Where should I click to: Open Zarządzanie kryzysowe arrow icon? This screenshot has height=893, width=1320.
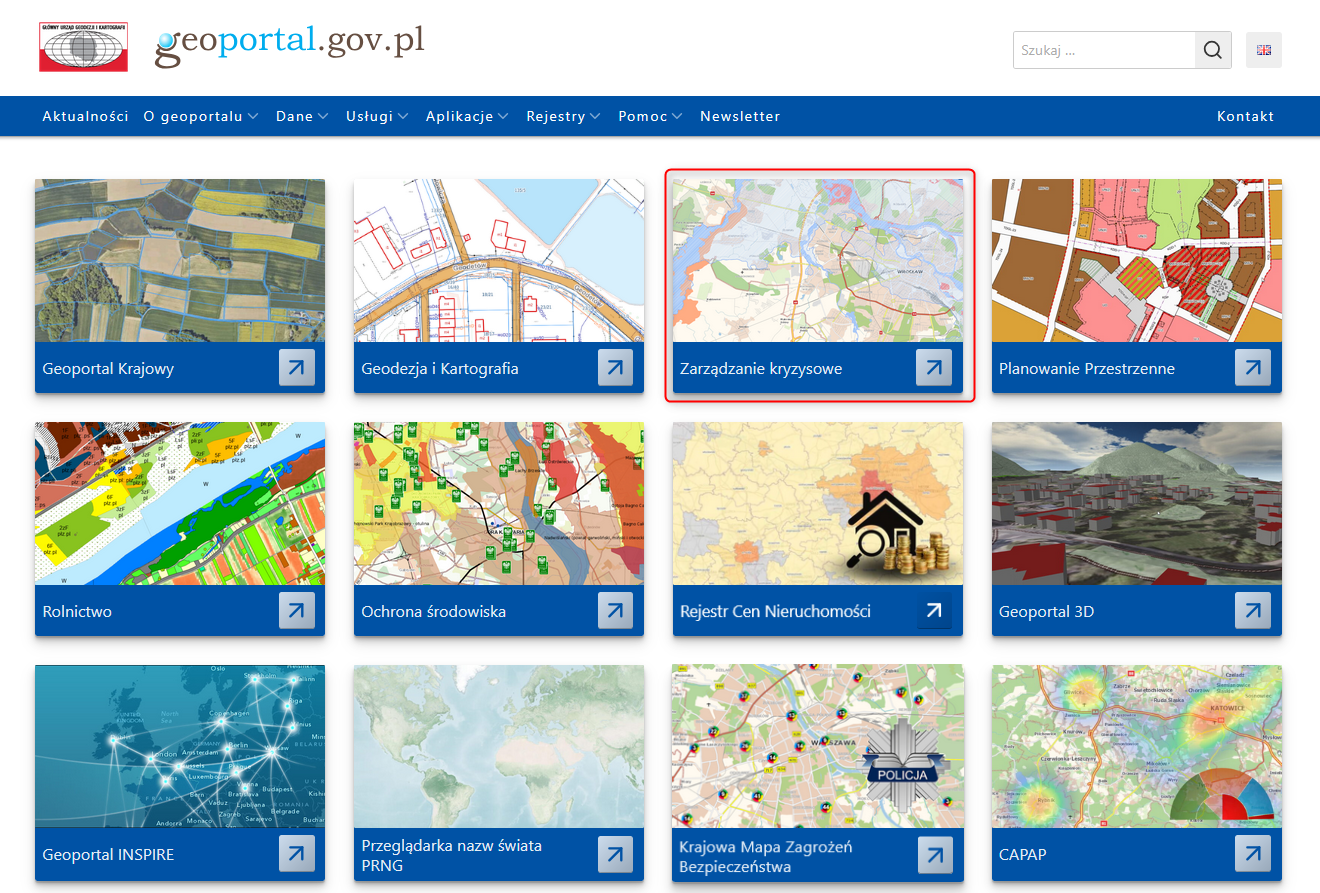[933, 368]
